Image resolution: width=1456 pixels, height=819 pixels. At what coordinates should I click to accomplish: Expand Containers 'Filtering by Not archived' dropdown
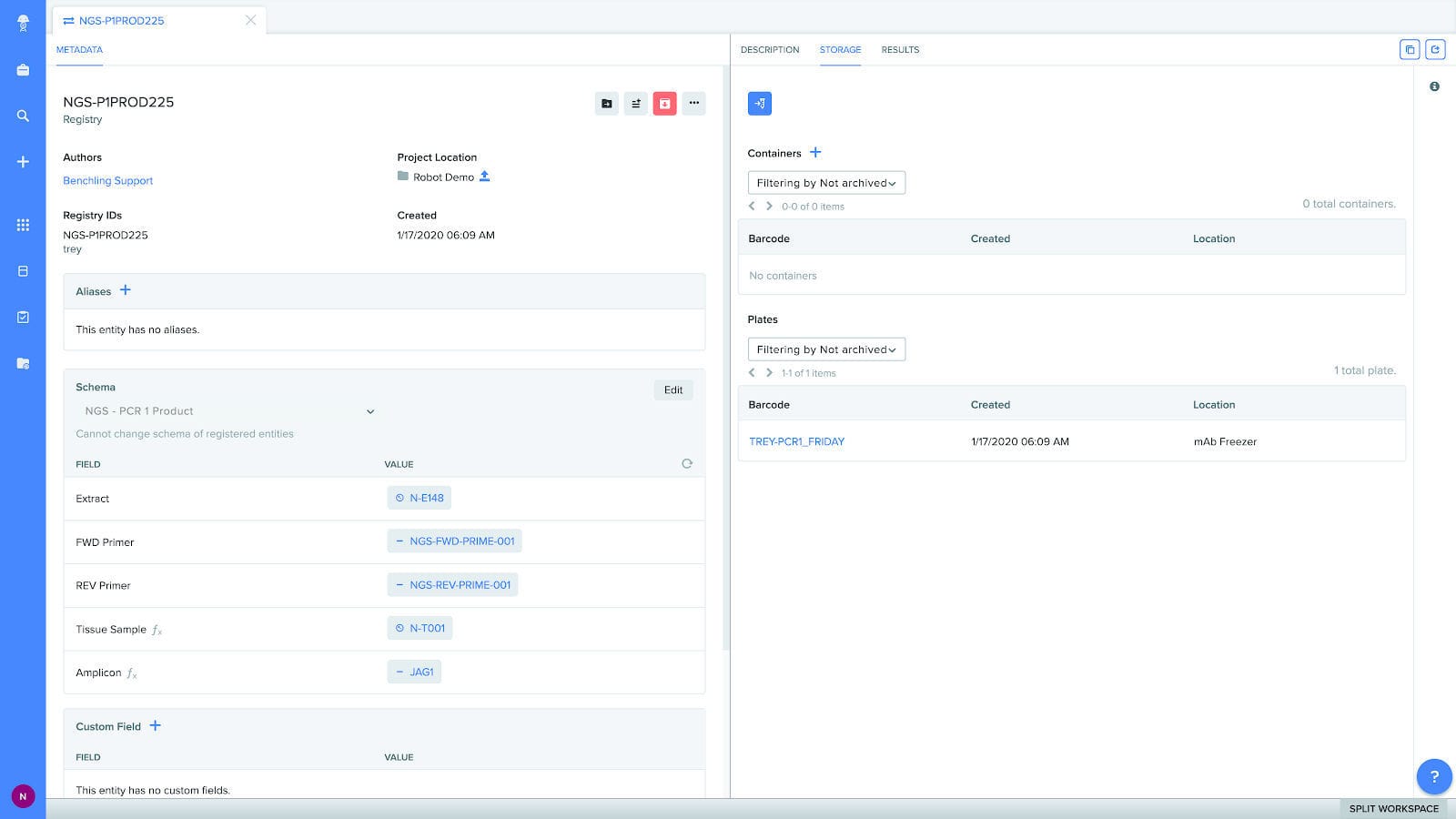[x=826, y=183]
